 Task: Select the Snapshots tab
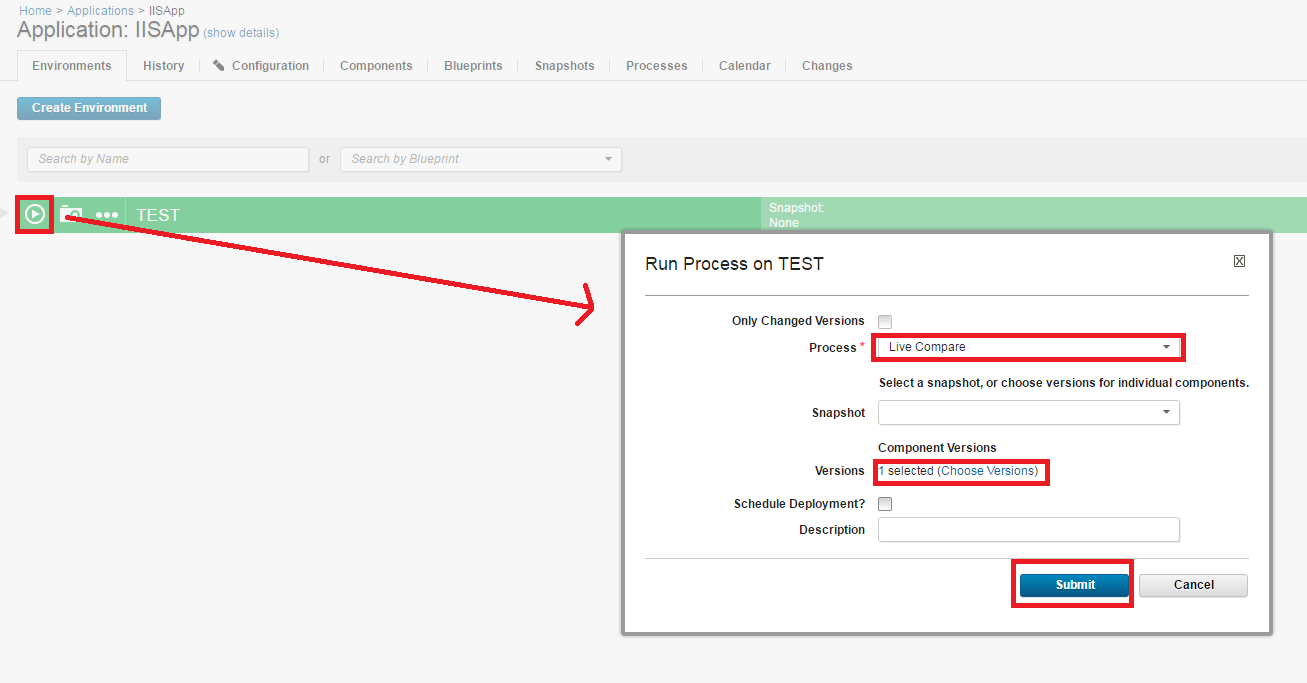(564, 66)
